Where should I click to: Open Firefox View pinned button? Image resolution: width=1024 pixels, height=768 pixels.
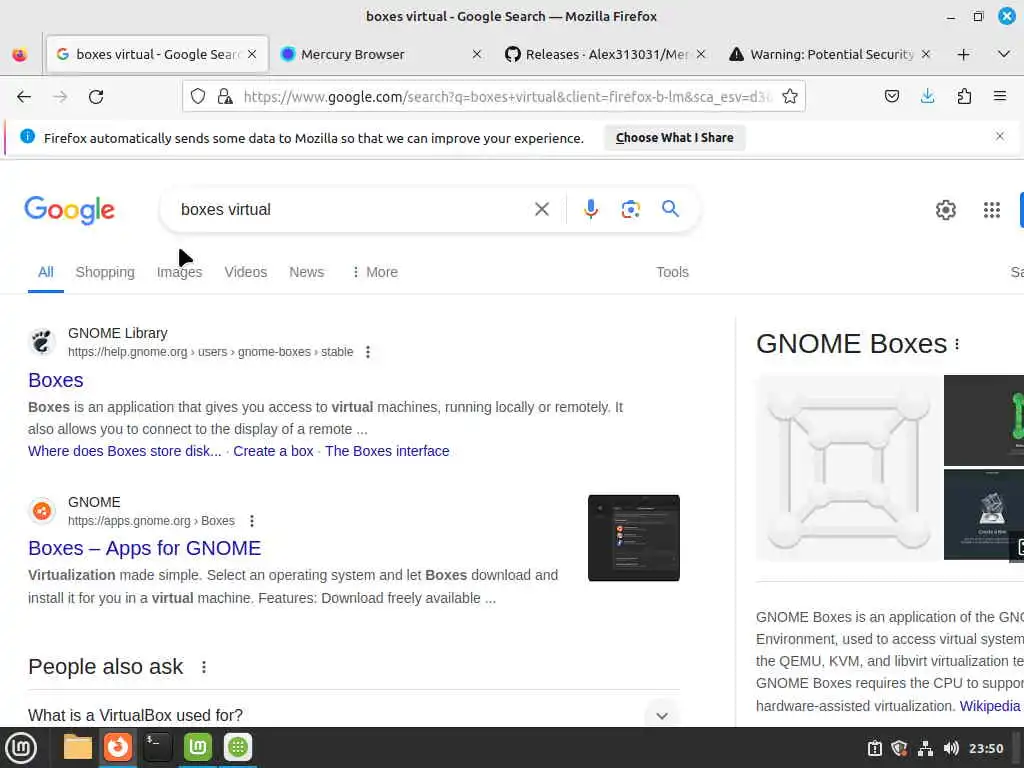coord(20,54)
